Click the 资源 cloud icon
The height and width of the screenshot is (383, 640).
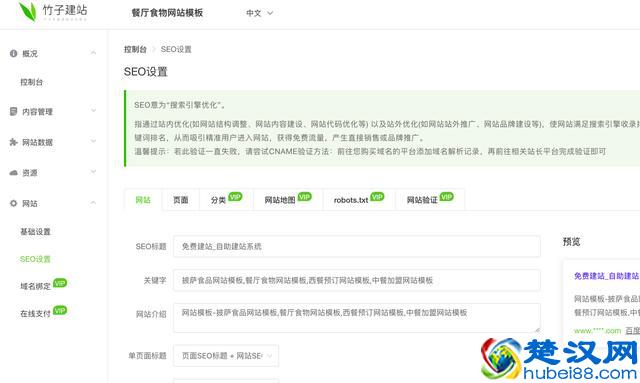pos(13,172)
